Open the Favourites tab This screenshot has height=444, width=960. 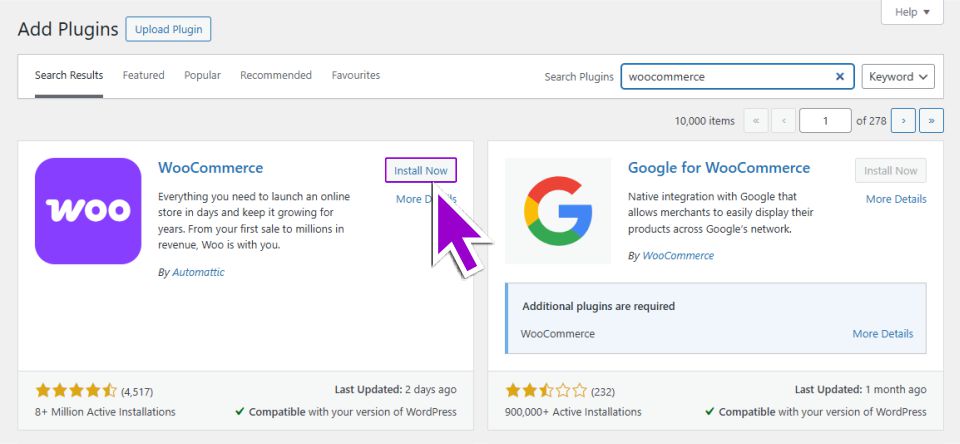(356, 75)
